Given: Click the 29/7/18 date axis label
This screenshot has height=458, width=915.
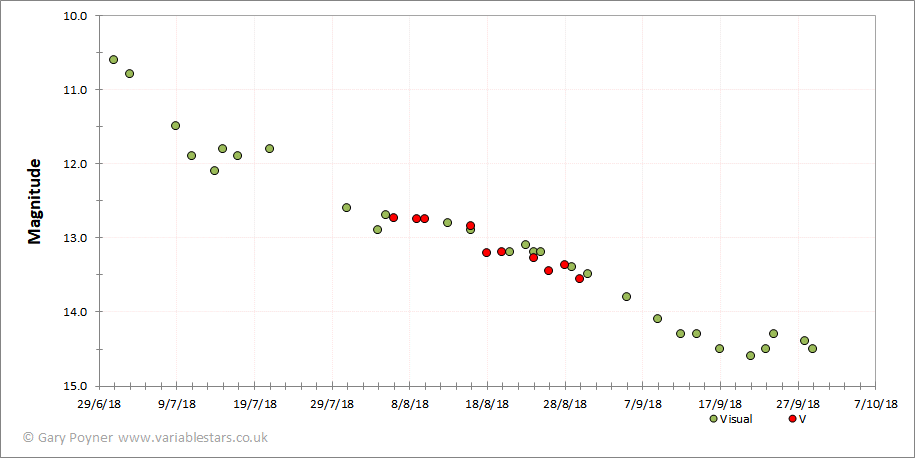Looking at the screenshot, I should coord(332,404).
